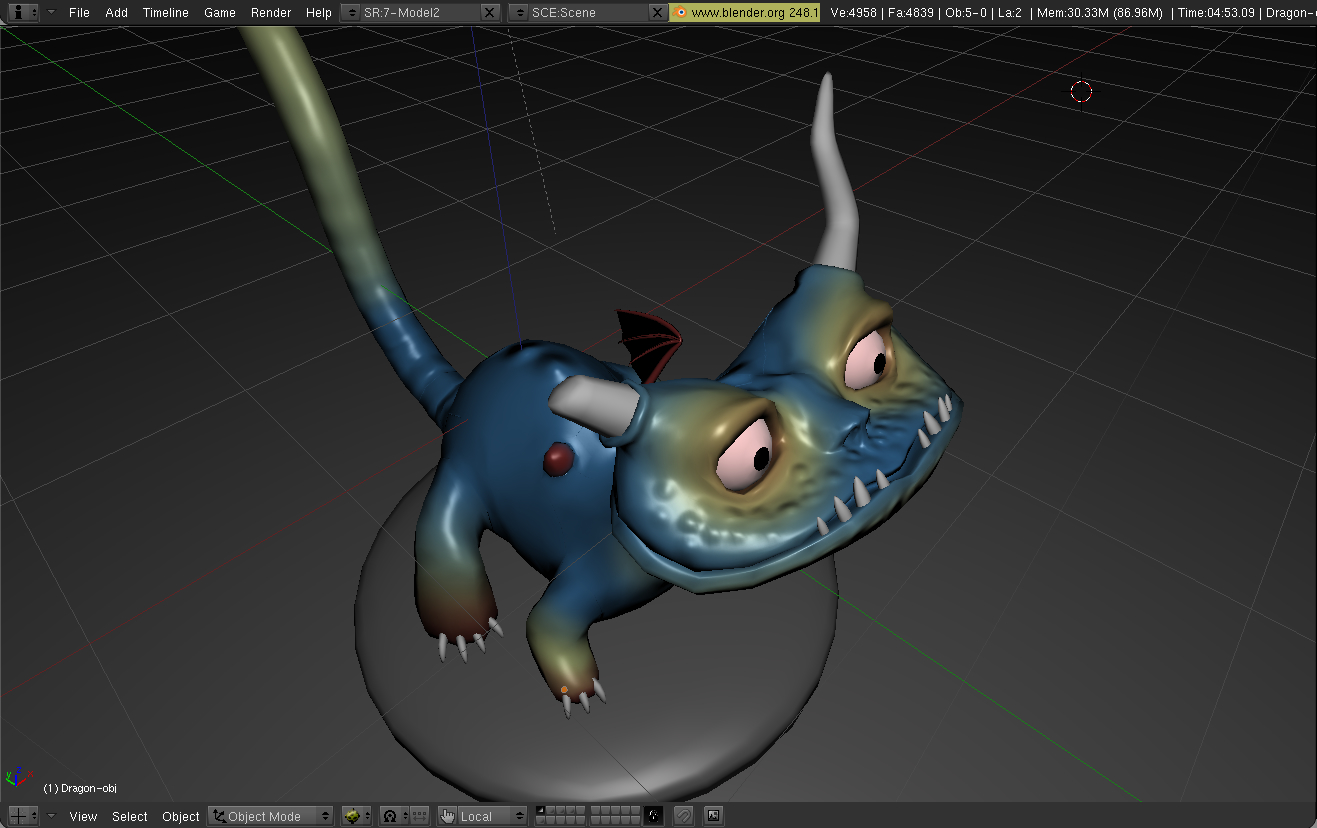The image size is (1317, 828).
Task: Click the 3D transform manipulator hand icon
Action: (x=447, y=816)
